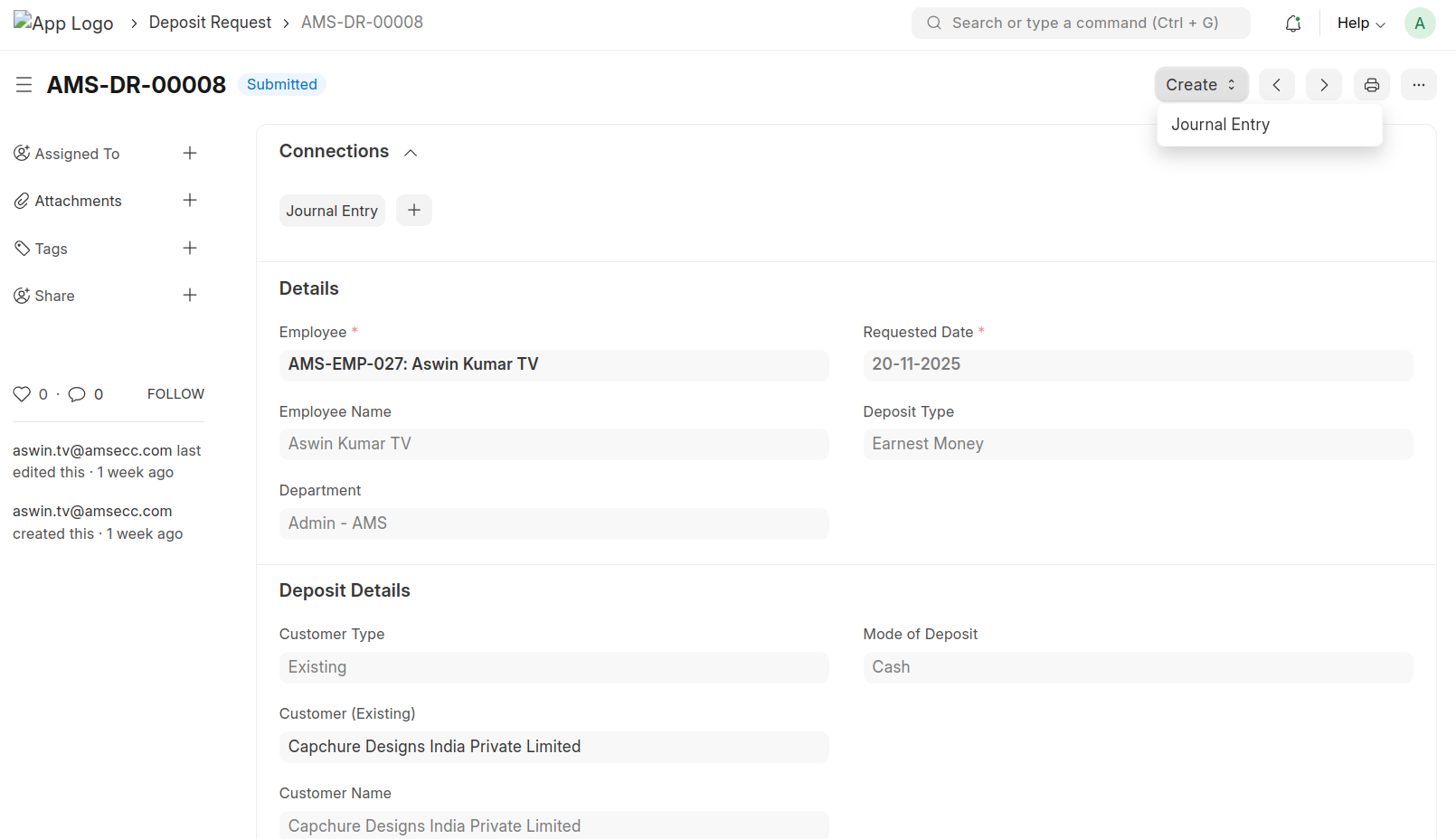Select Journal Entry from the Create menu

1220,125
